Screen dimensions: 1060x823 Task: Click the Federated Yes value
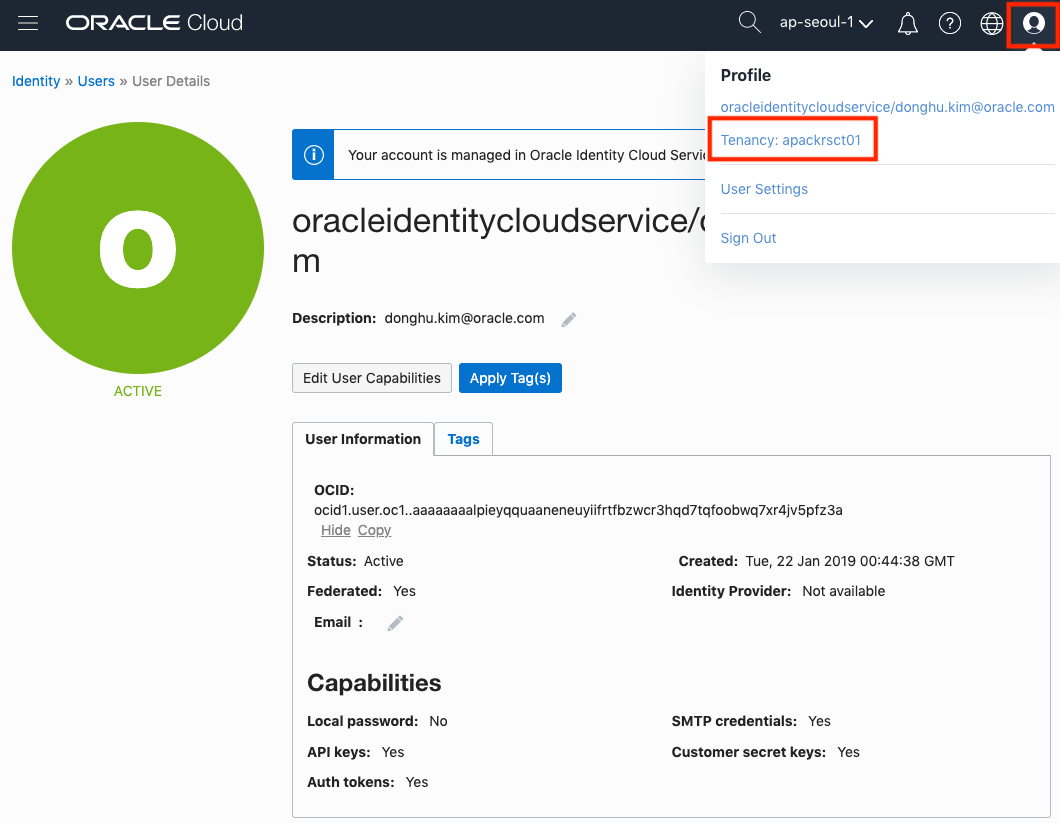coord(404,591)
